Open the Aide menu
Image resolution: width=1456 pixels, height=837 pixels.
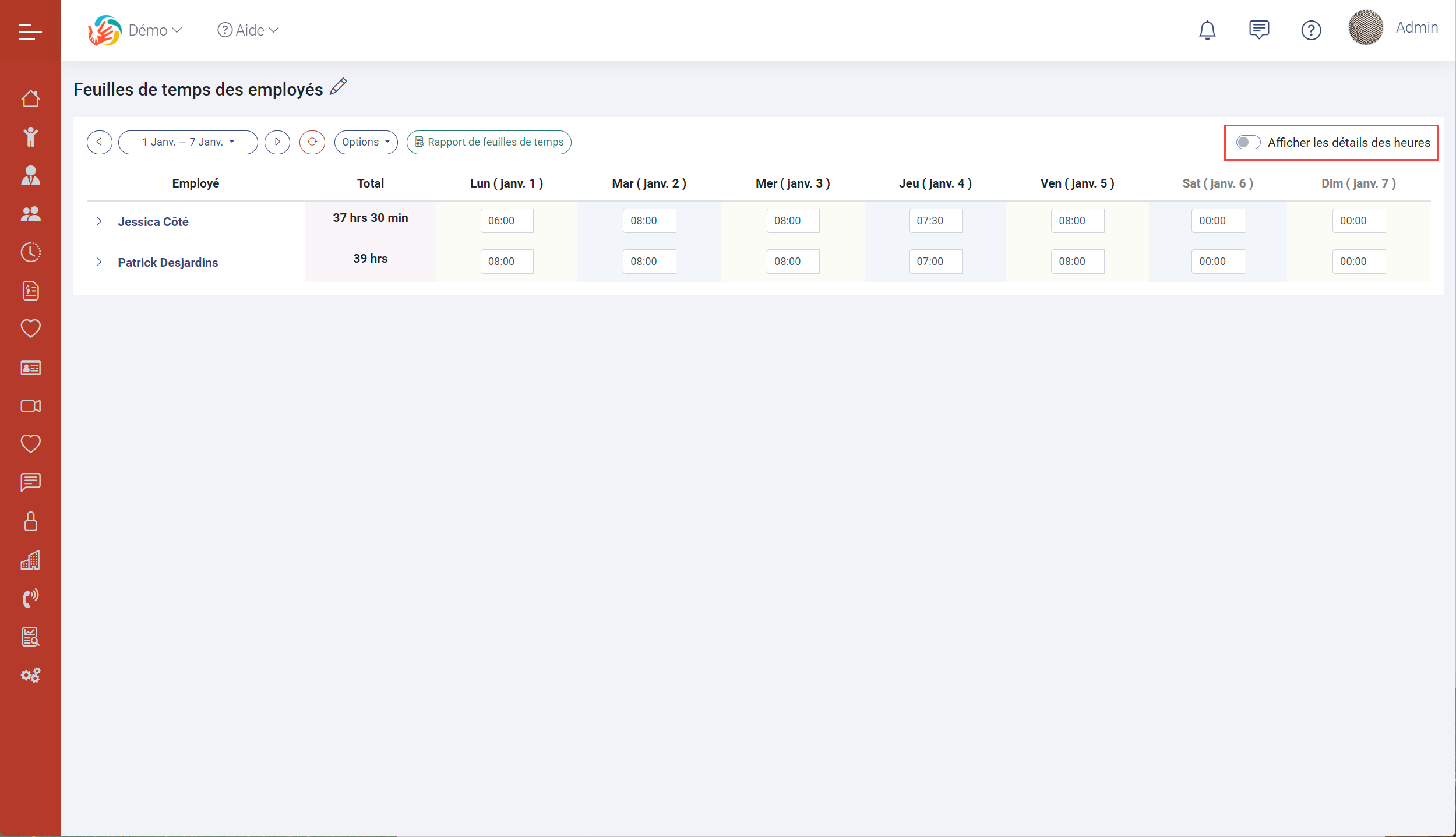tap(248, 30)
